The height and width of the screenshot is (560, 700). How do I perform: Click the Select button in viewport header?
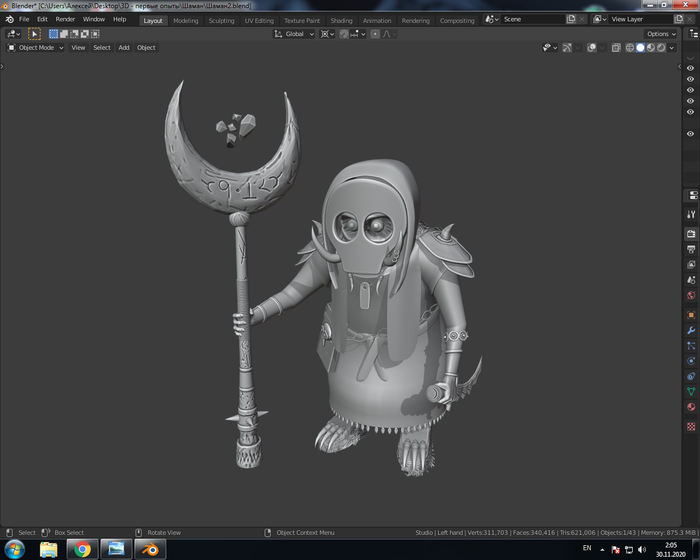click(102, 47)
